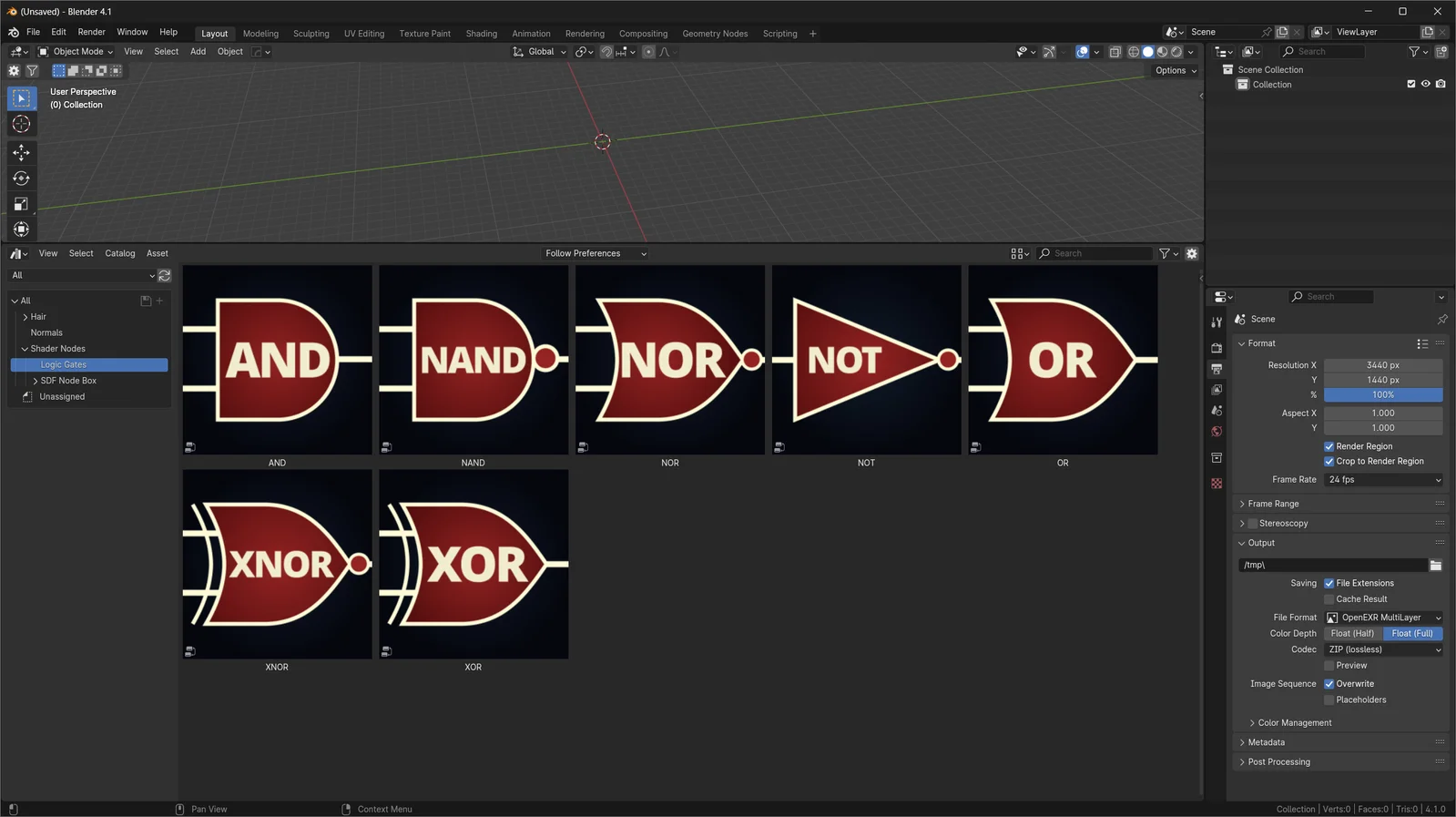Click the Blender logo menu
1456x817 pixels.
click(14, 32)
